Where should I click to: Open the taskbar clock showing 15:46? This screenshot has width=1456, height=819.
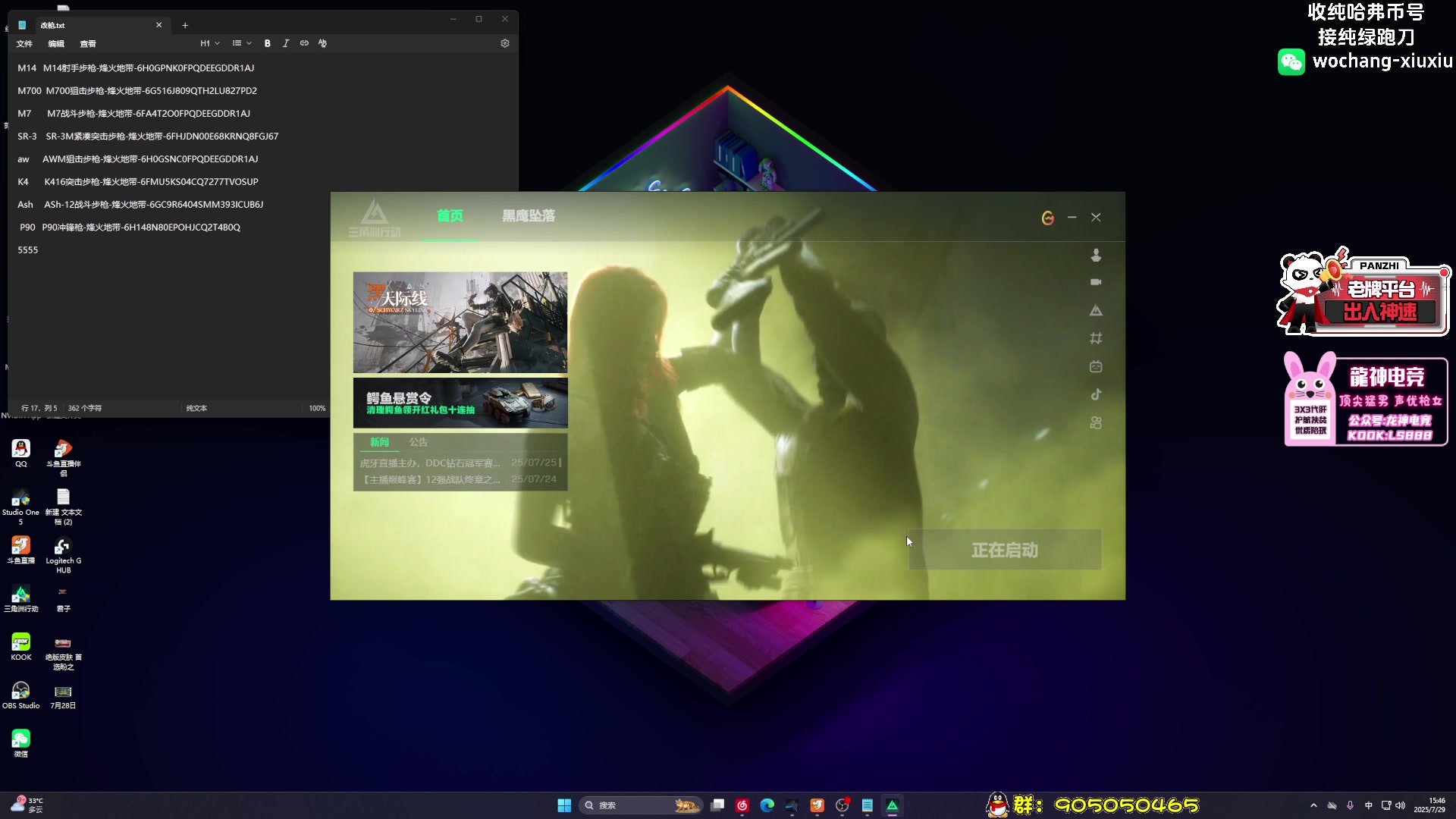[x=1429, y=805]
